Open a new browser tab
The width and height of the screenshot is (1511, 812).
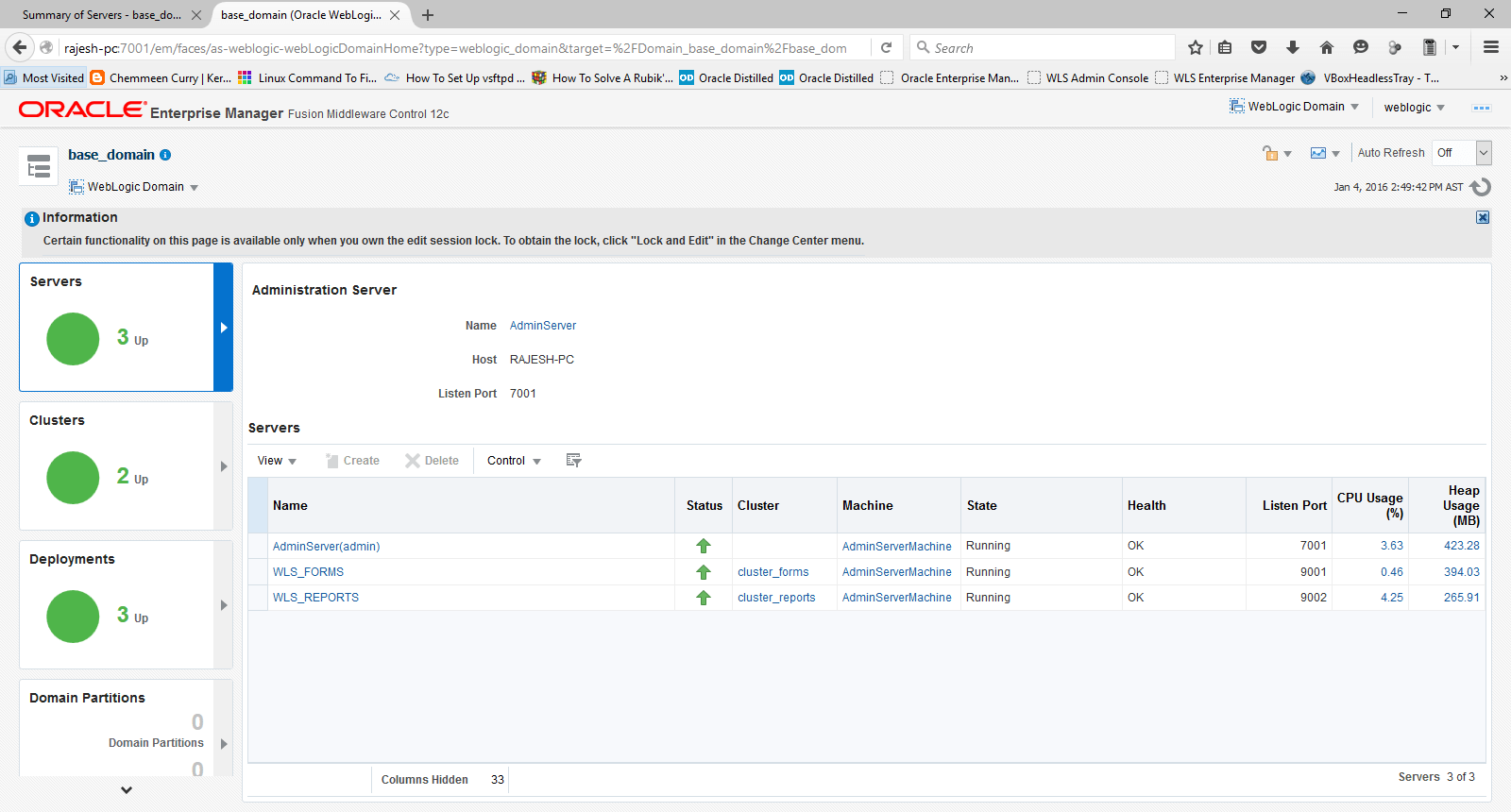pyautogui.click(x=428, y=15)
